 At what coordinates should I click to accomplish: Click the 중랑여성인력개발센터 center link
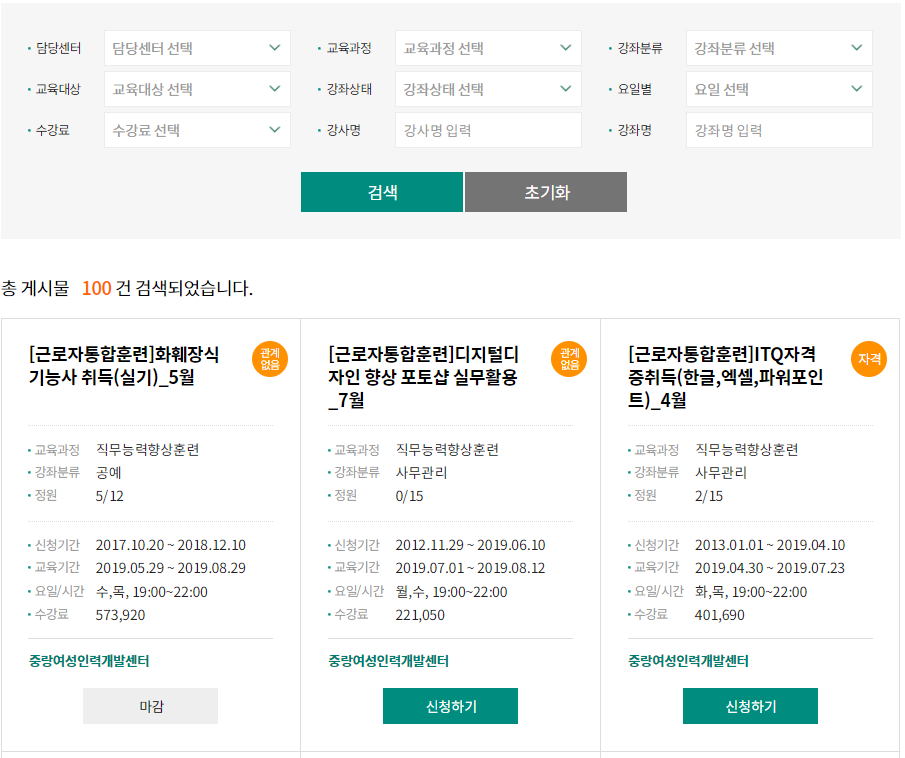(x=87, y=661)
